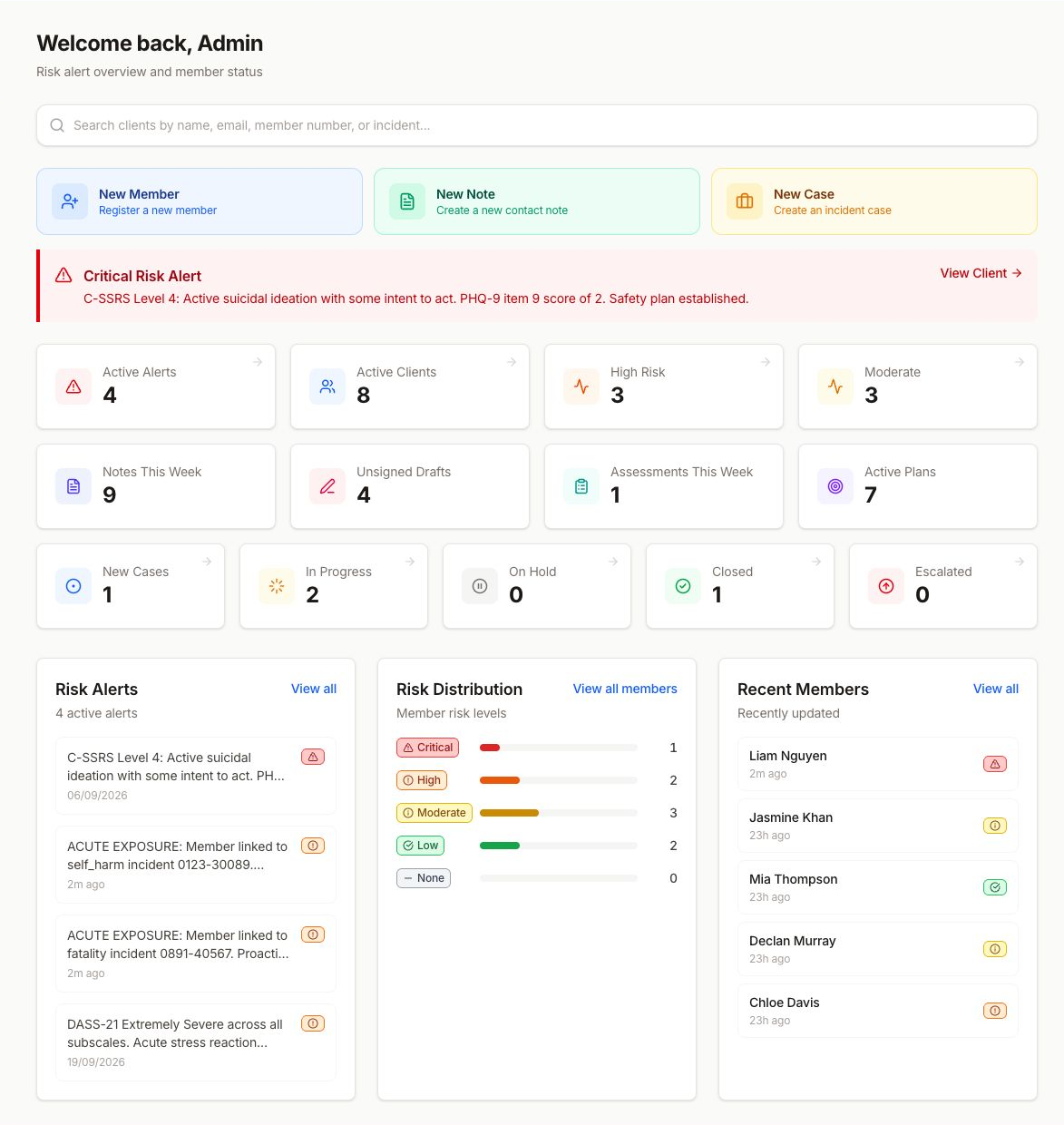Open the View Client link
The height and width of the screenshot is (1125, 1064).
[981, 273]
